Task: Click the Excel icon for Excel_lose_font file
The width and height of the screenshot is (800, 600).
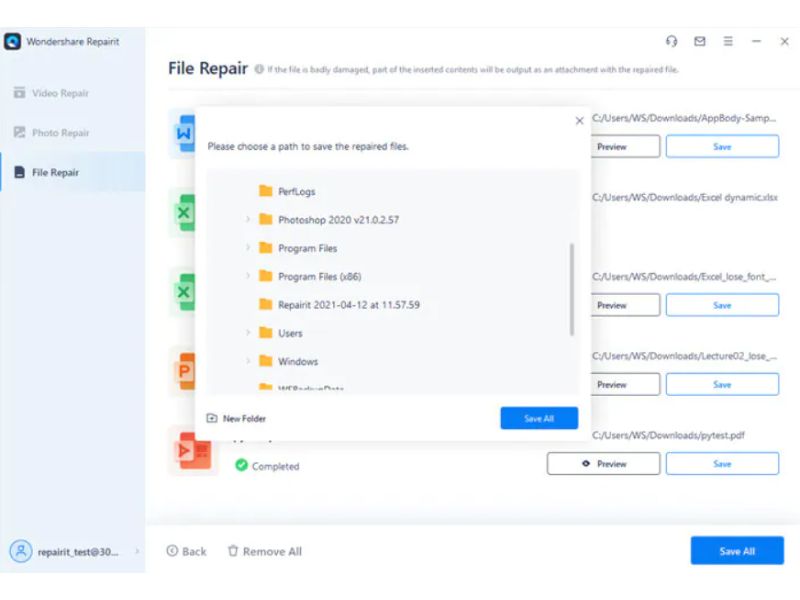Action: coord(183,292)
